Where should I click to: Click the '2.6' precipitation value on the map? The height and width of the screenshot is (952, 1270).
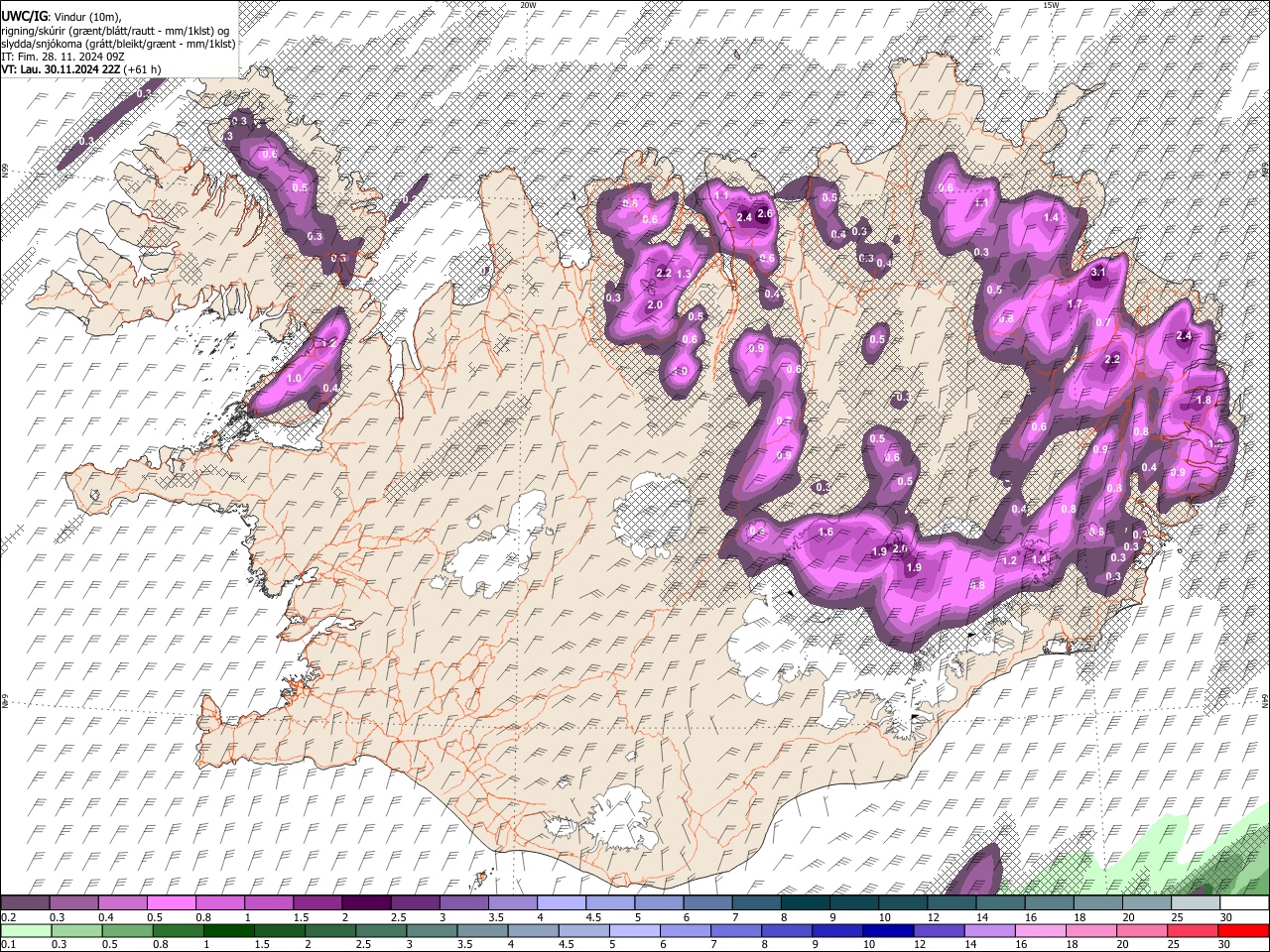tap(764, 213)
